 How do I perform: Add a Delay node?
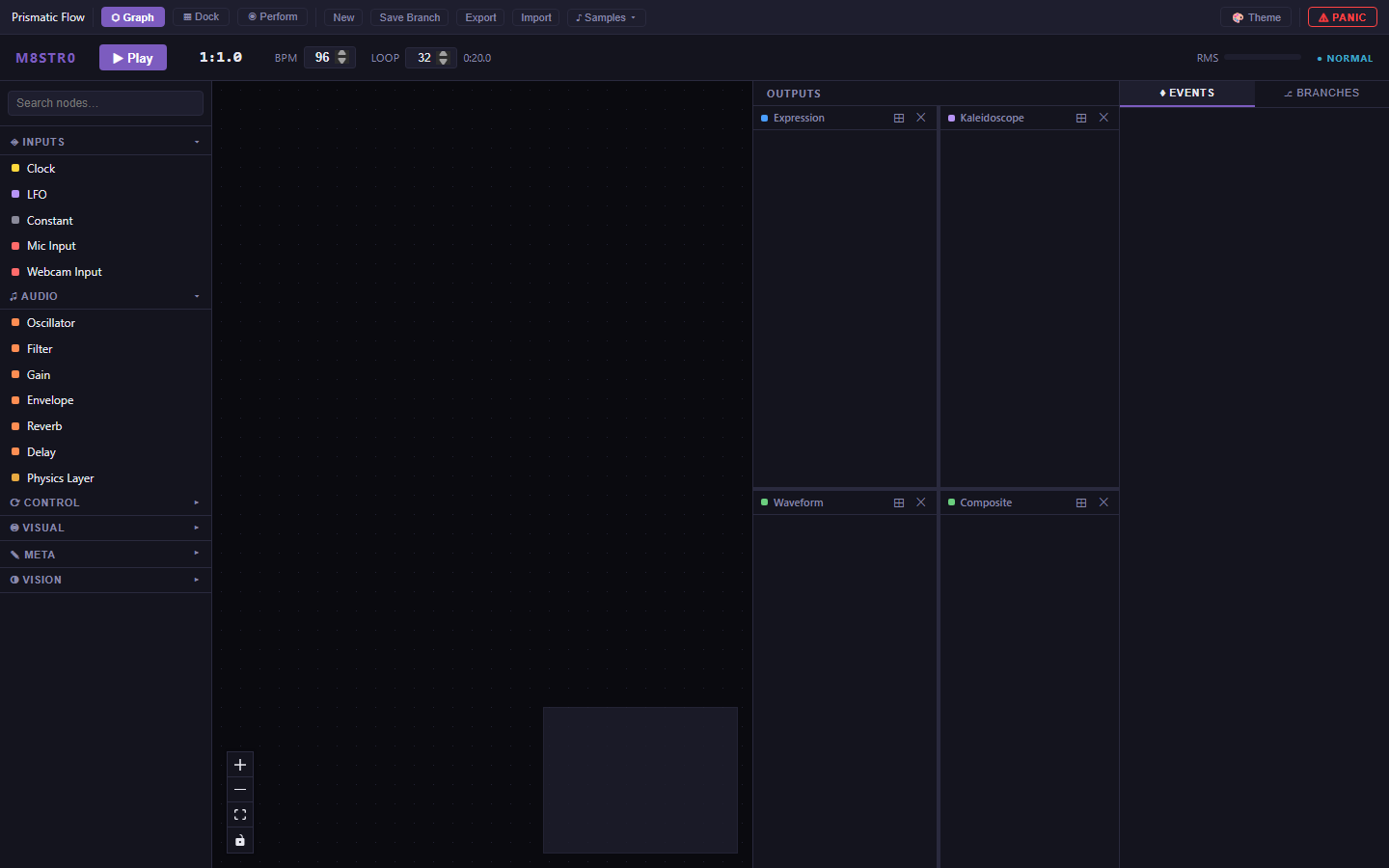click(x=105, y=452)
